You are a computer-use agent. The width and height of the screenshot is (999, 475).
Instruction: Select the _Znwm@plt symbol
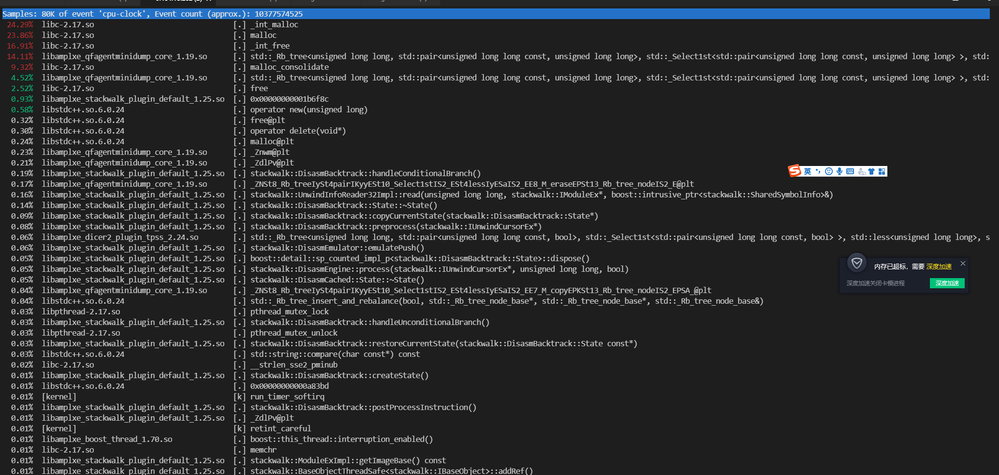pyautogui.click(x=272, y=152)
